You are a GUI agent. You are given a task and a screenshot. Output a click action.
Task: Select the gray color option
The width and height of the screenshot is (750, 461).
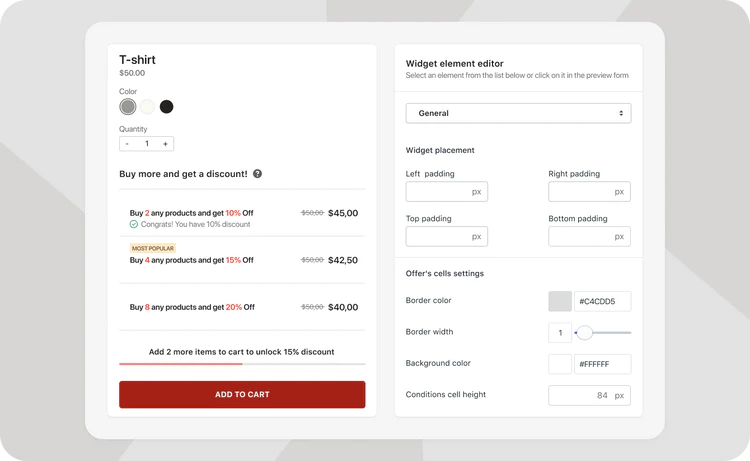tap(128, 107)
